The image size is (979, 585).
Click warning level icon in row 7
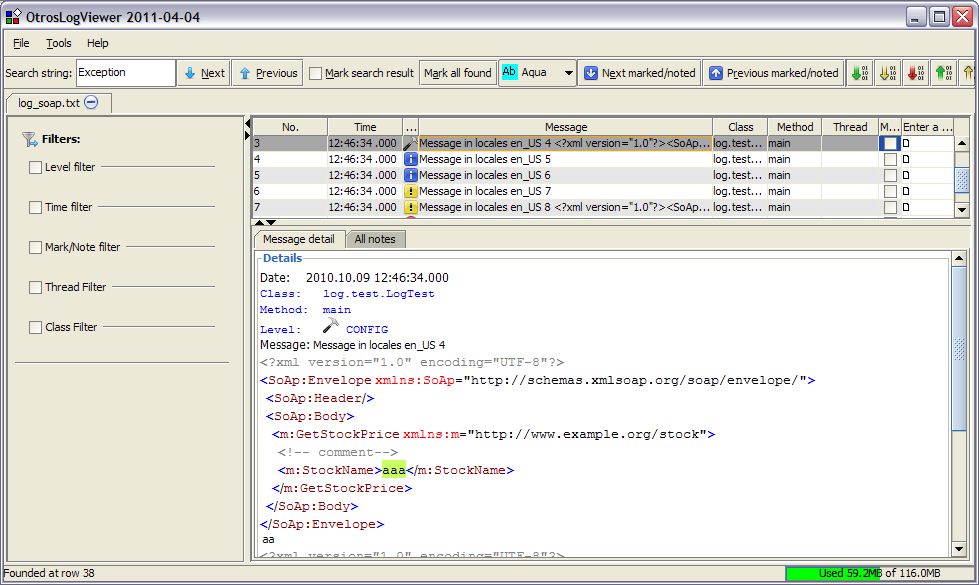tap(410, 207)
